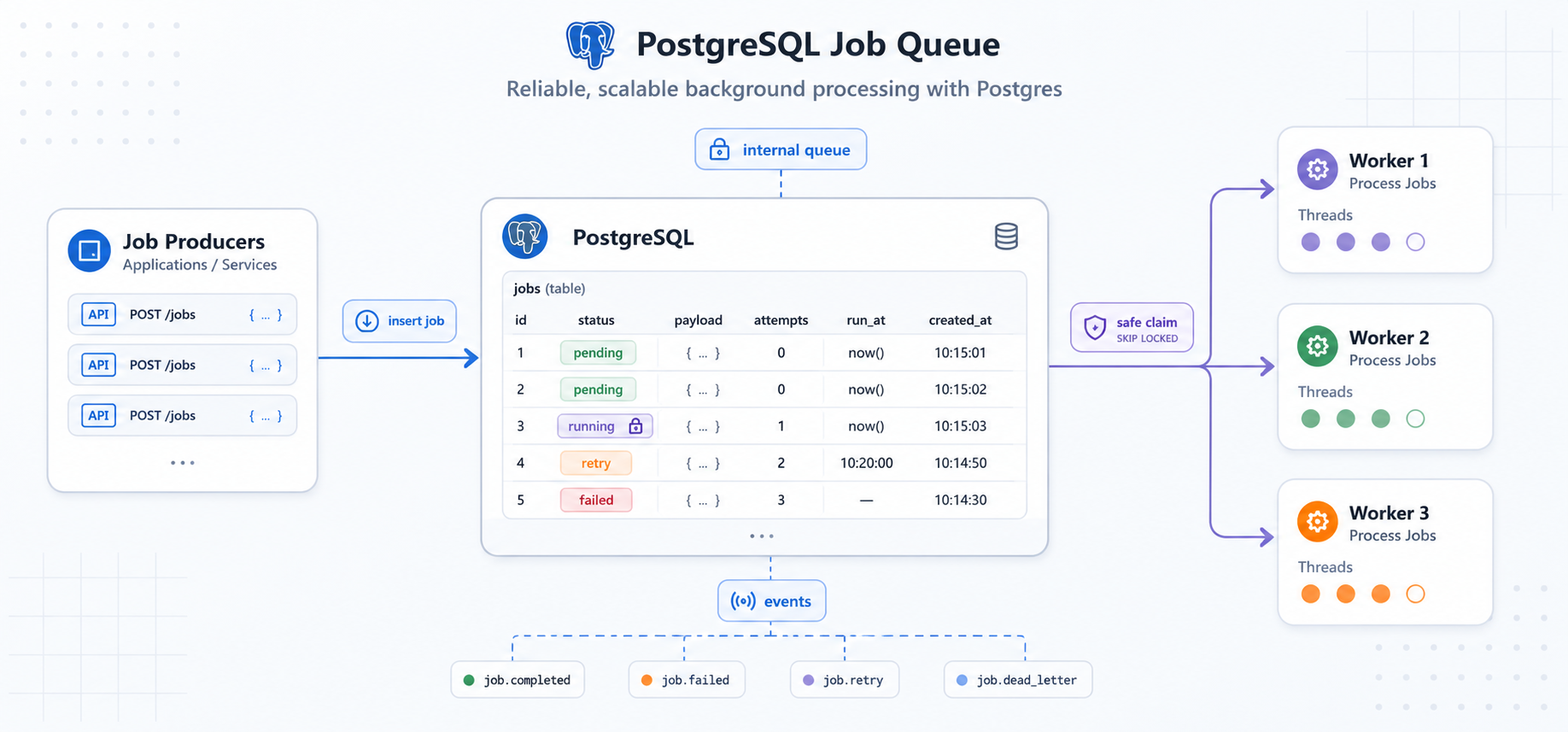Viewport: 1568px width, 732px height.
Task: Select the job.retry event chip
Action: coord(845,680)
